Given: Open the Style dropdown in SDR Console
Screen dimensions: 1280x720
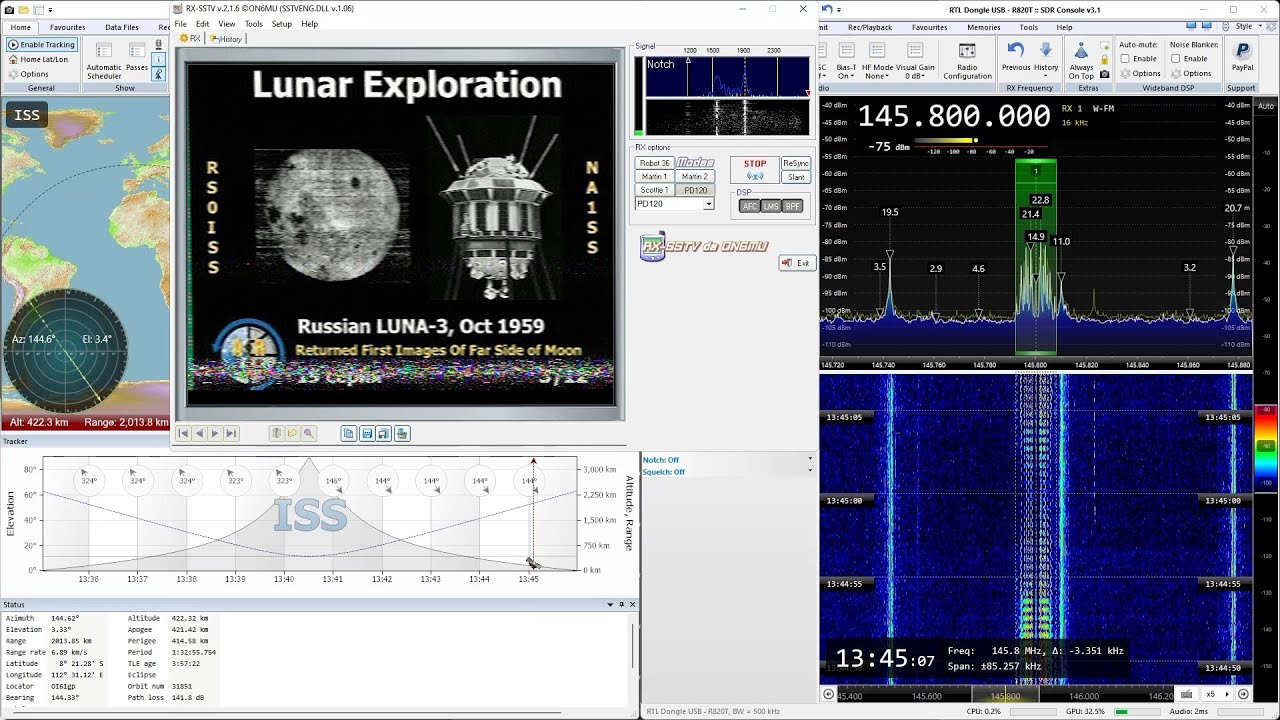Looking at the screenshot, I should (x=1247, y=27).
